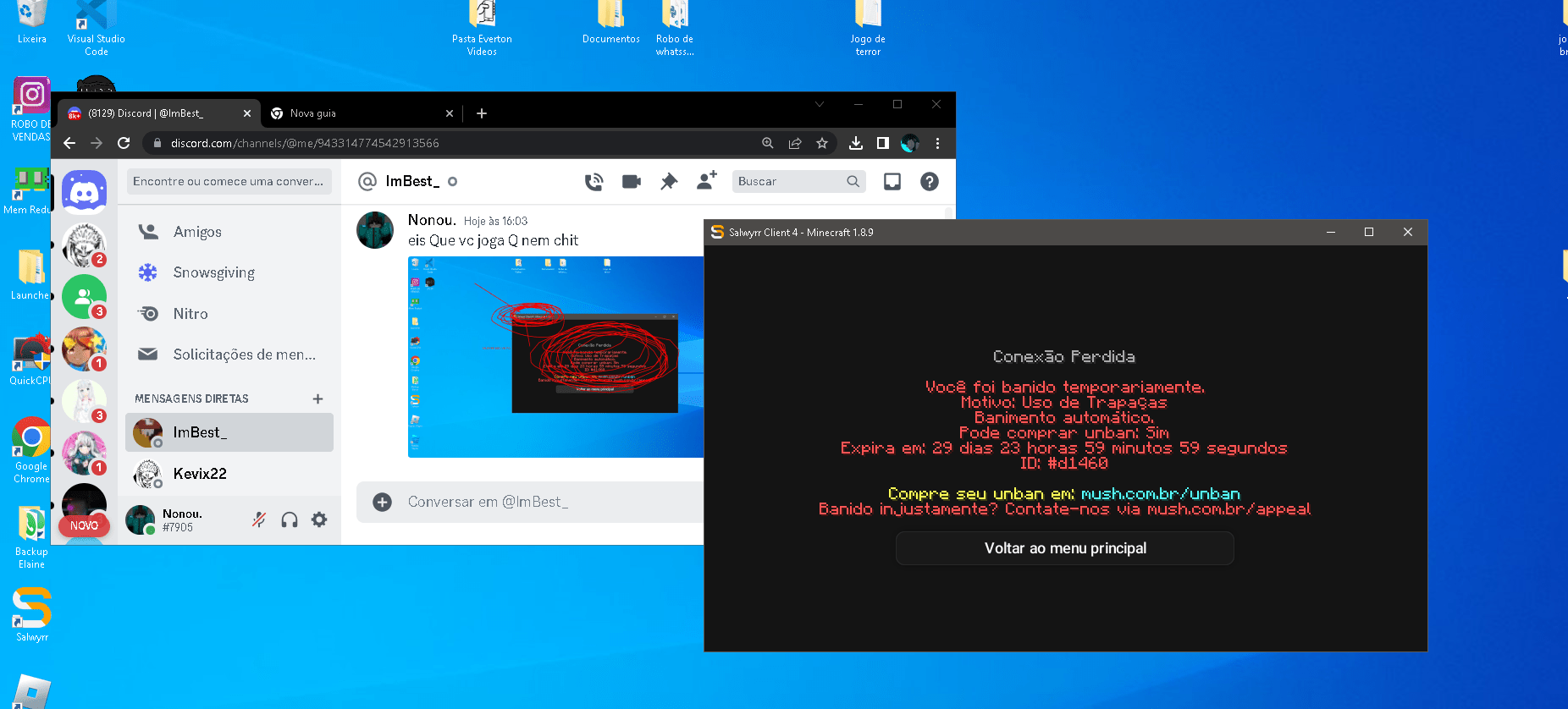This screenshot has height=709, width=1568.
Task: Open Chrome tab search chevron
Action: coord(820,104)
